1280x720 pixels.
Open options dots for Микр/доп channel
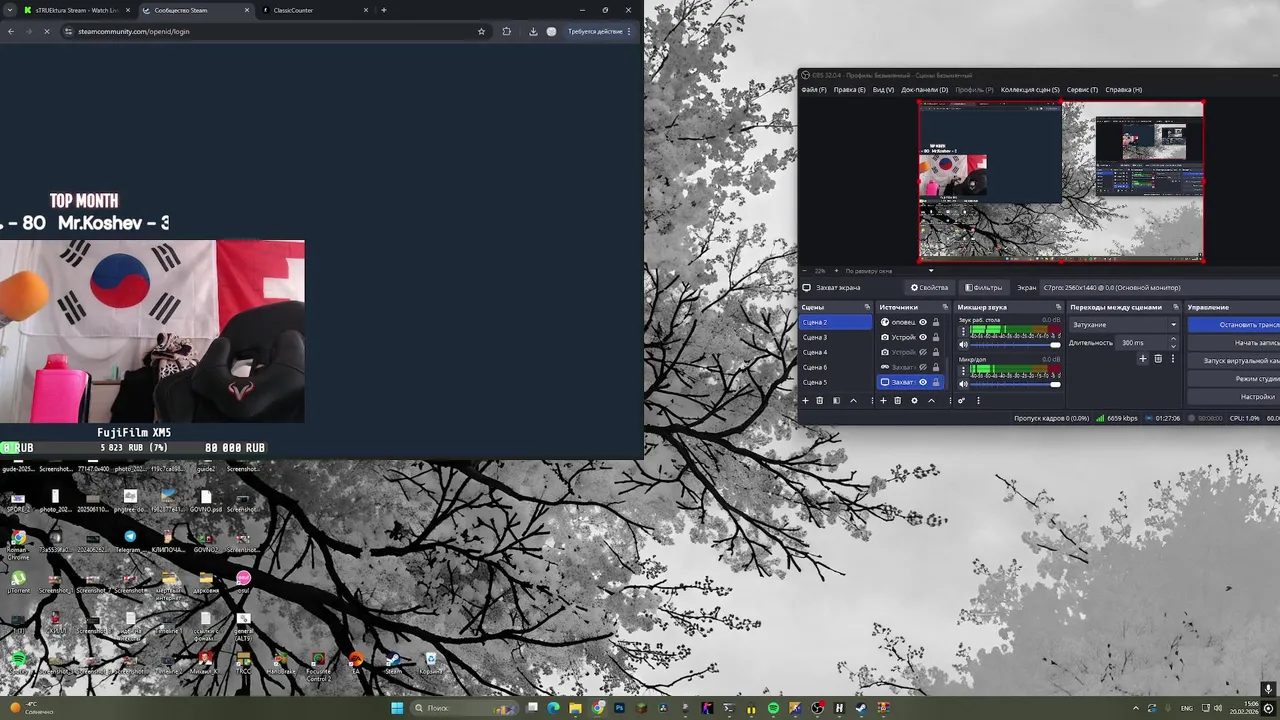pyautogui.click(x=963, y=371)
